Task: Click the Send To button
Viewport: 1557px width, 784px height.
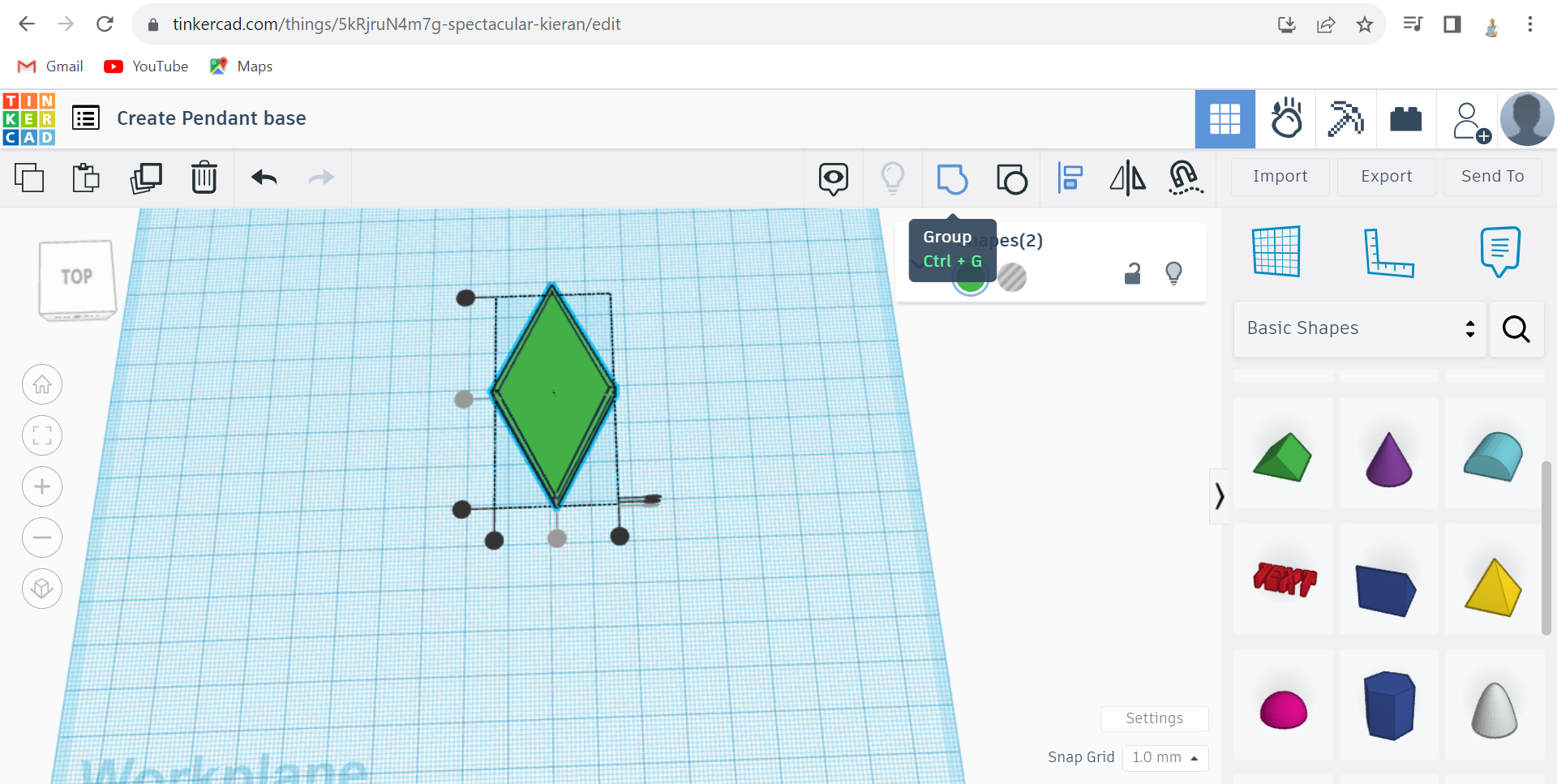Action: pos(1493,177)
